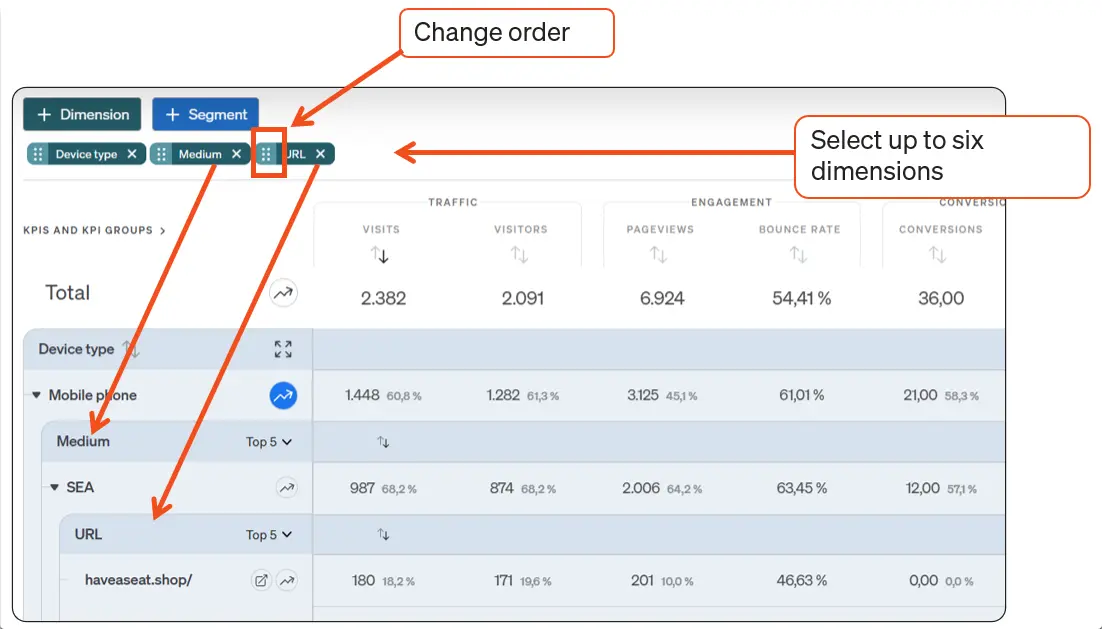Open haveaseat.shop/ via the external link icon
Image resolution: width=1102 pixels, height=629 pixels.
pyautogui.click(x=261, y=579)
